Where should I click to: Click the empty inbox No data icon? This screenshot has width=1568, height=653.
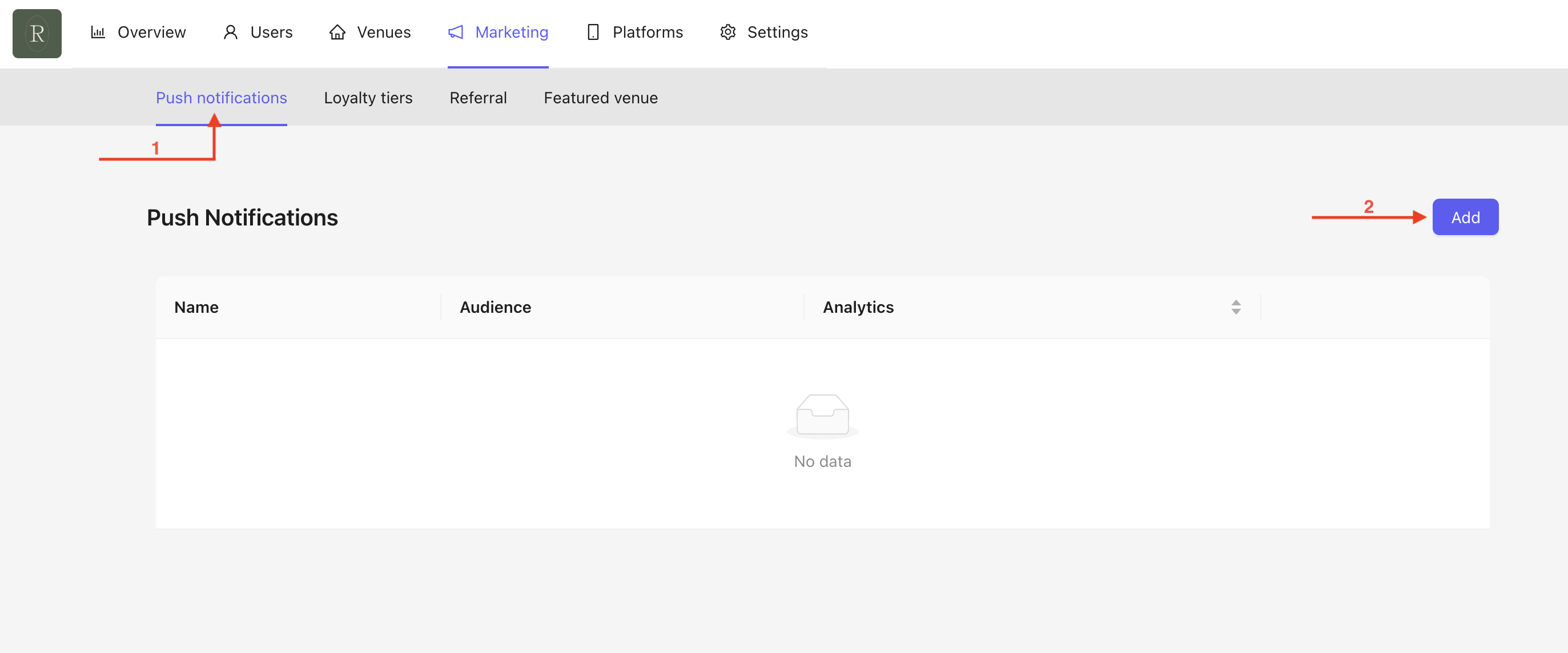click(822, 416)
